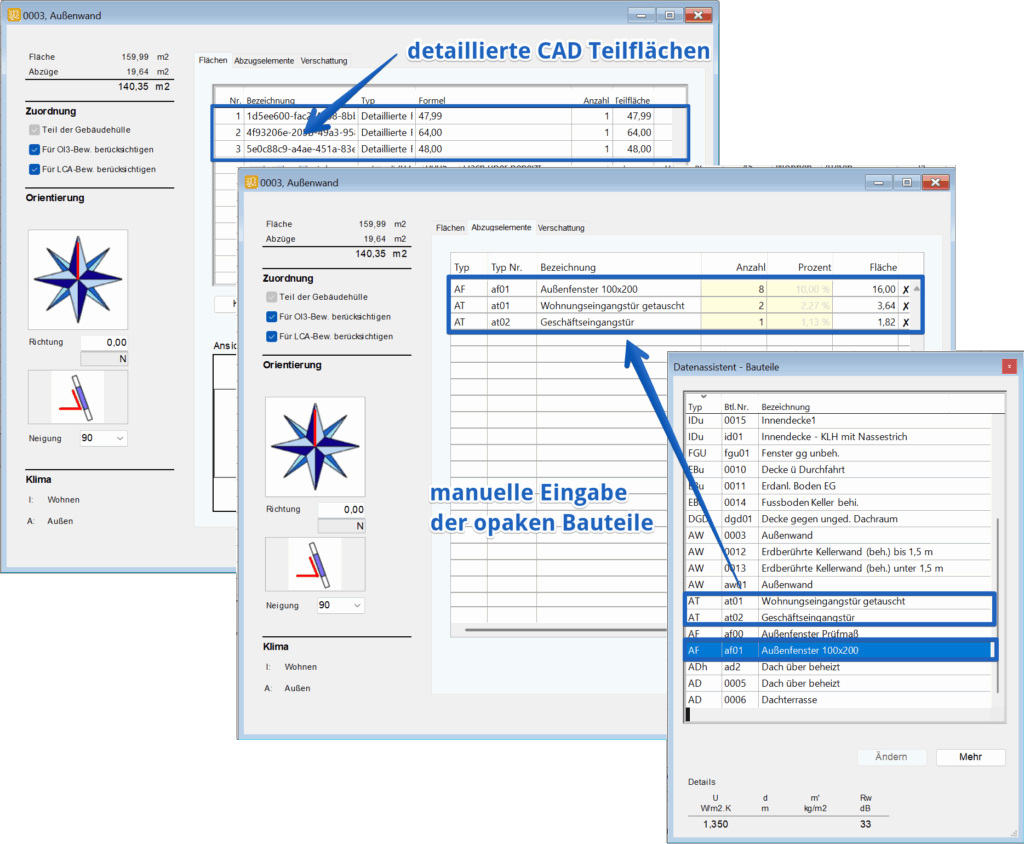
Task: Click the Richtung input field in front window
Action: [340, 509]
